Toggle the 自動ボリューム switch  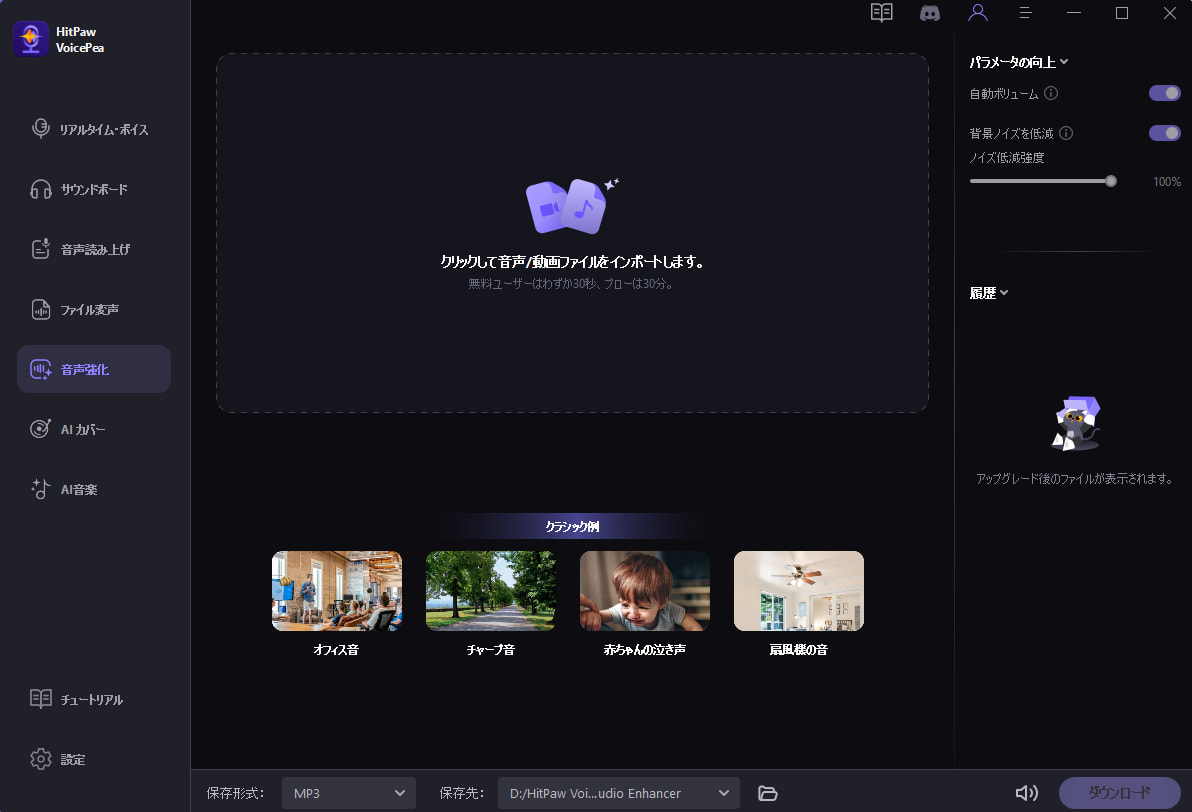coord(1164,93)
